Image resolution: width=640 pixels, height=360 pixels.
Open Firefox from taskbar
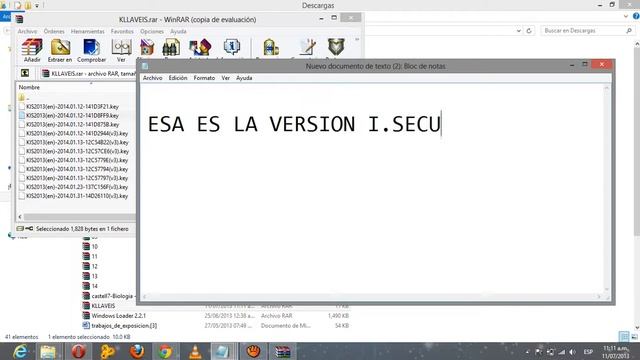pyautogui.click(x=137, y=351)
